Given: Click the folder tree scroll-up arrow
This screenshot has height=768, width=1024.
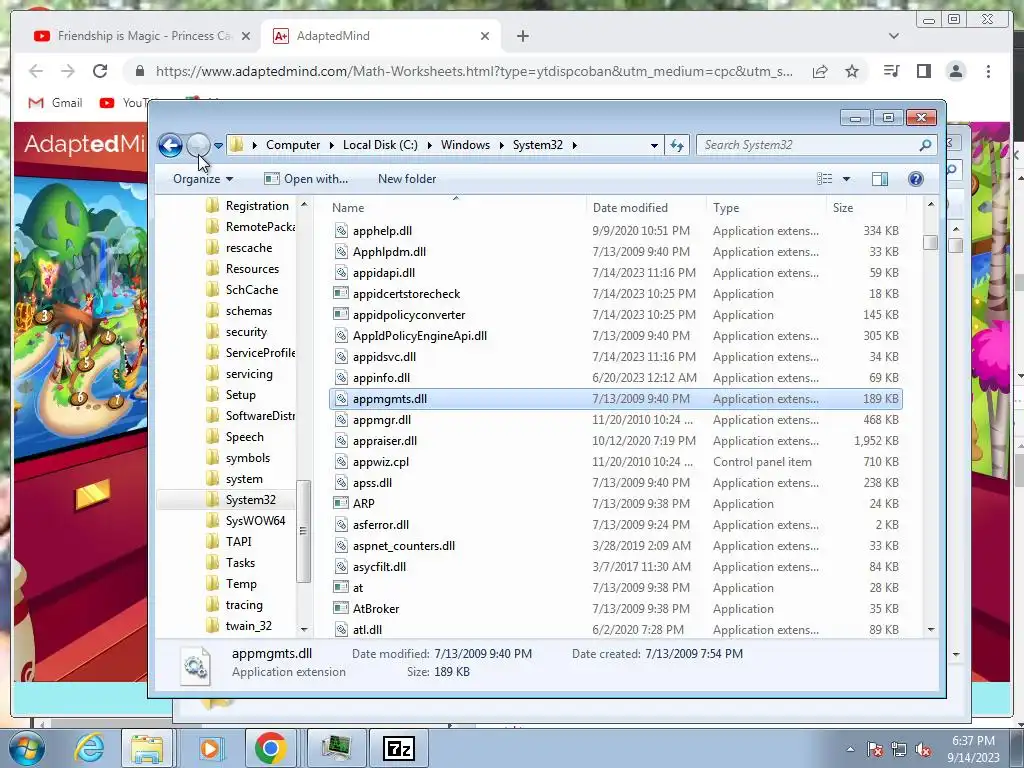Looking at the screenshot, I should [304, 205].
